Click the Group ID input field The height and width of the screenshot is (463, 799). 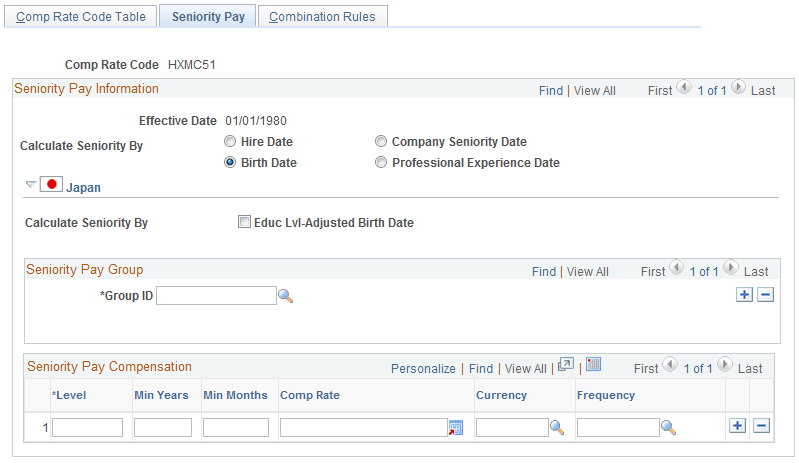(215, 296)
